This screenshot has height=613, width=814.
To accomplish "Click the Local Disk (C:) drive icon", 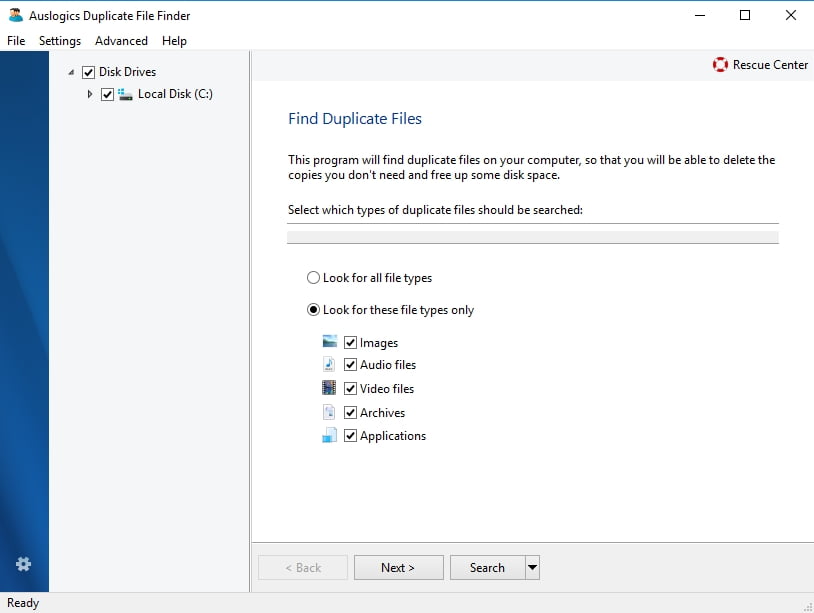I will (126, 94).
